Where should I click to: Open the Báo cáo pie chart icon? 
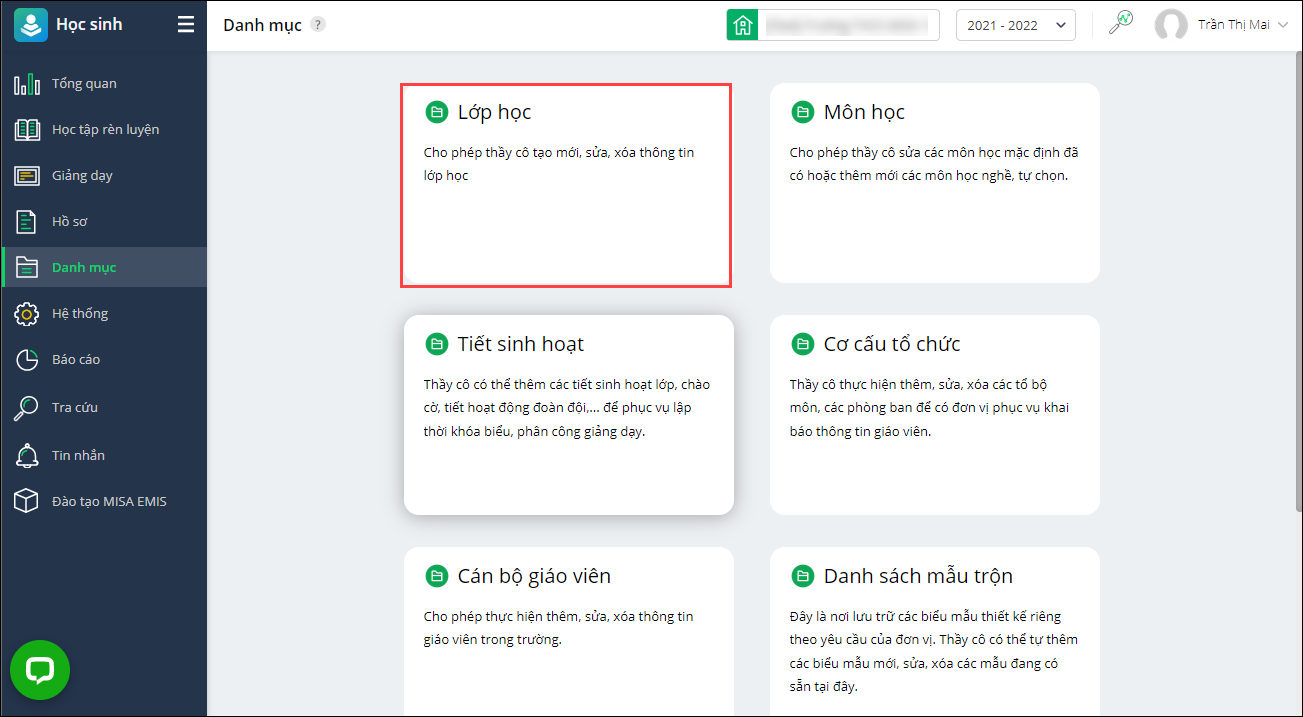point(27,360)
